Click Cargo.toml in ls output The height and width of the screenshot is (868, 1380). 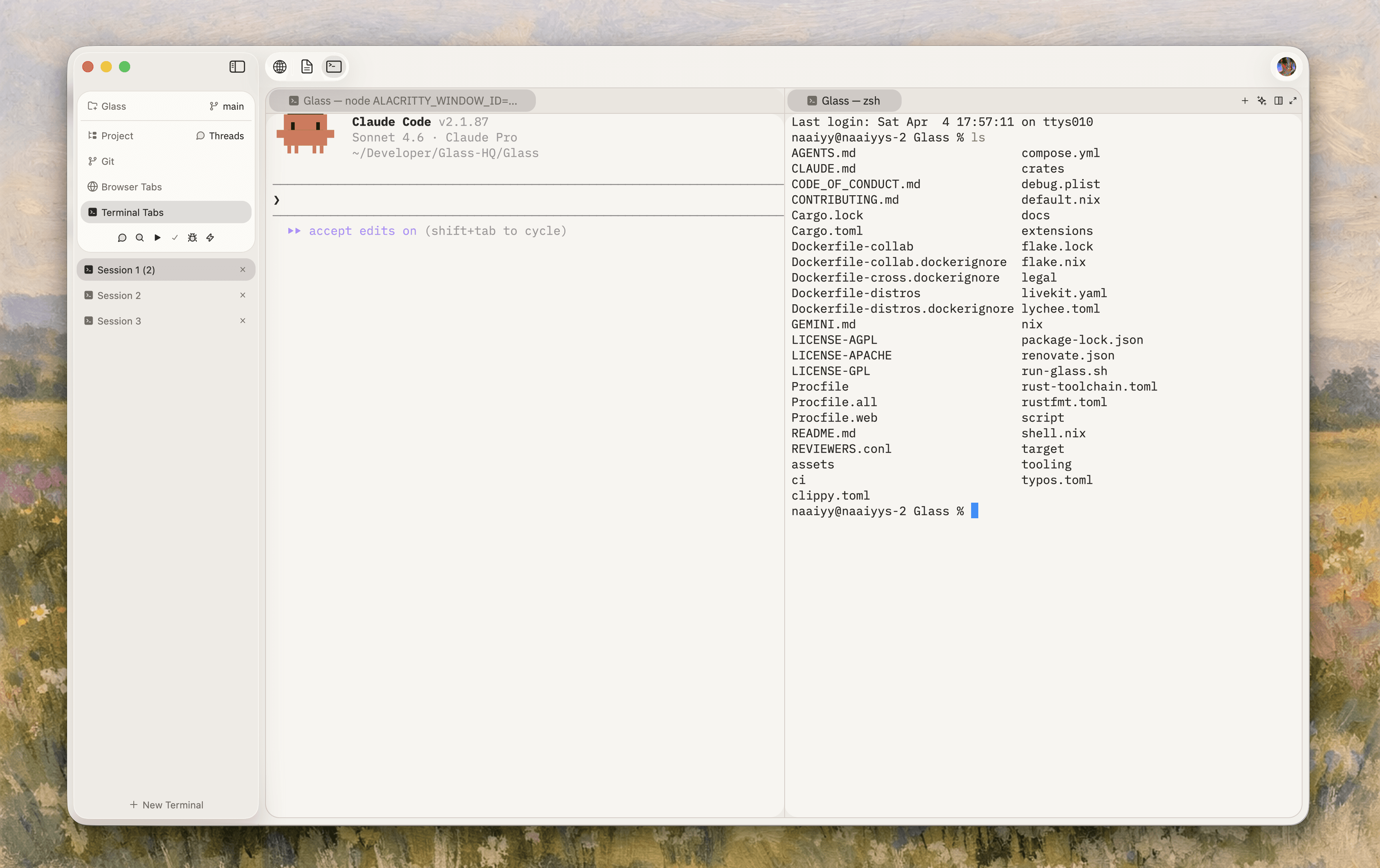click(827, 231)
